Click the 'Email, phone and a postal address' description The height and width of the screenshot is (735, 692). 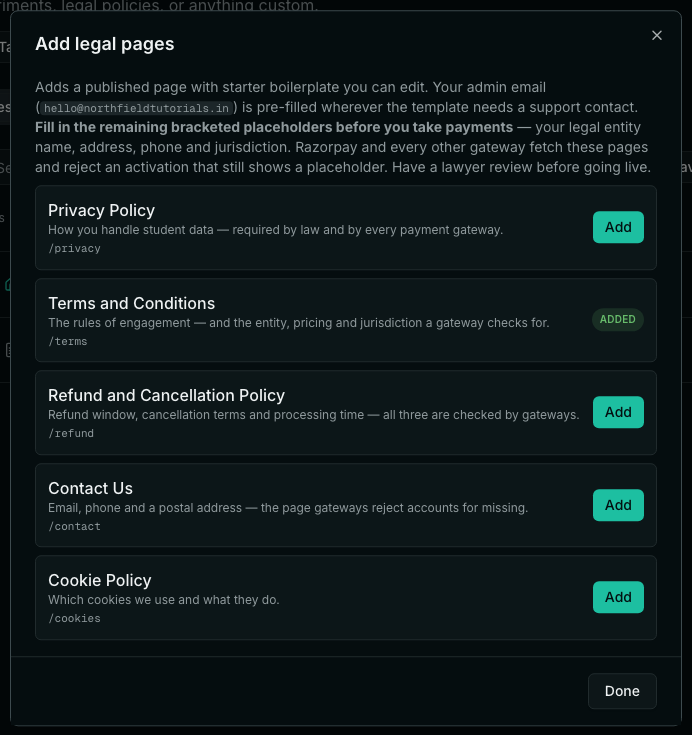pos(288,508)
